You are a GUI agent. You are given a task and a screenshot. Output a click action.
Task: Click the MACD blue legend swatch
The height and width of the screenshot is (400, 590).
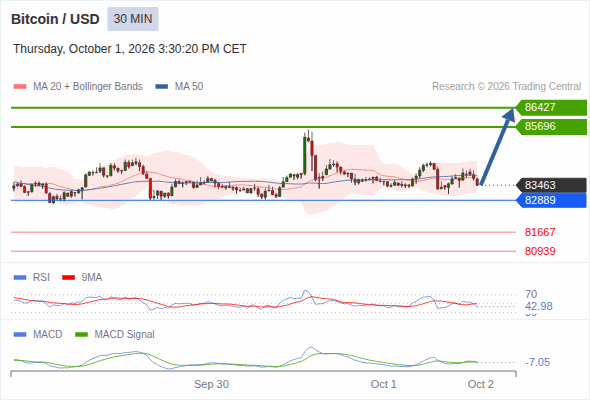(x=20, y=335)
